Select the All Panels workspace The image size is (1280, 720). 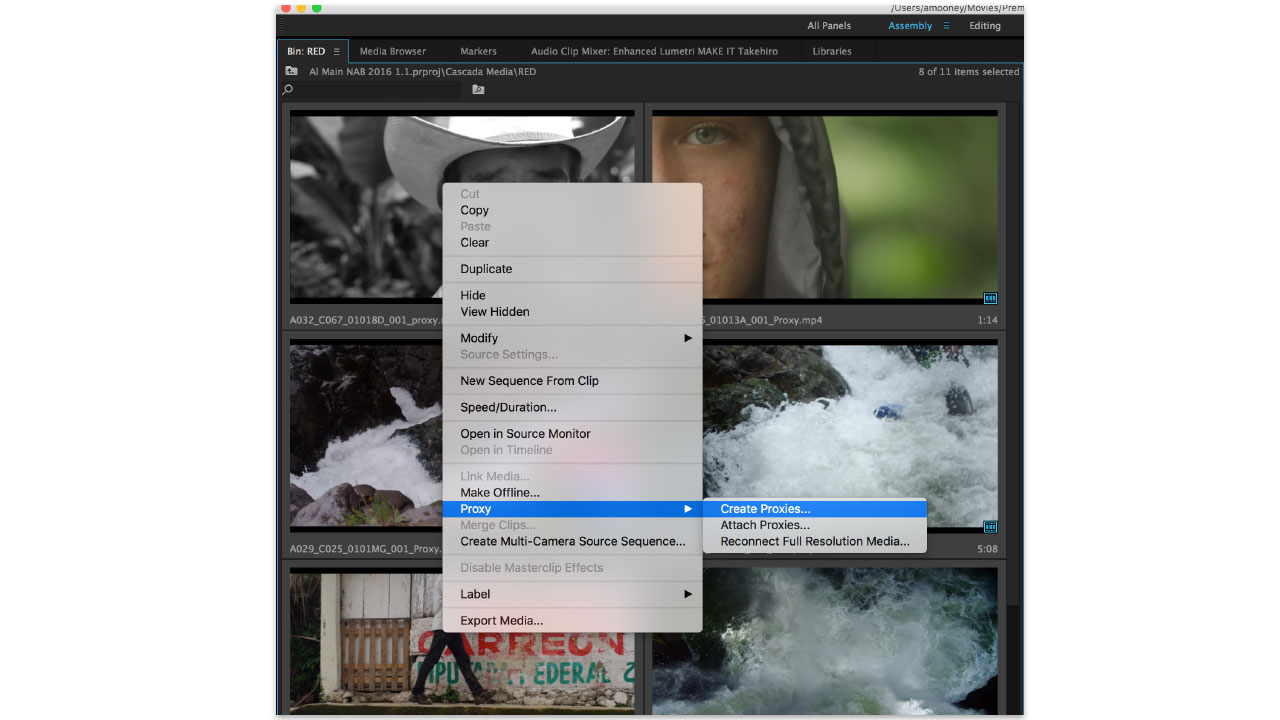(x=829, y=26)
